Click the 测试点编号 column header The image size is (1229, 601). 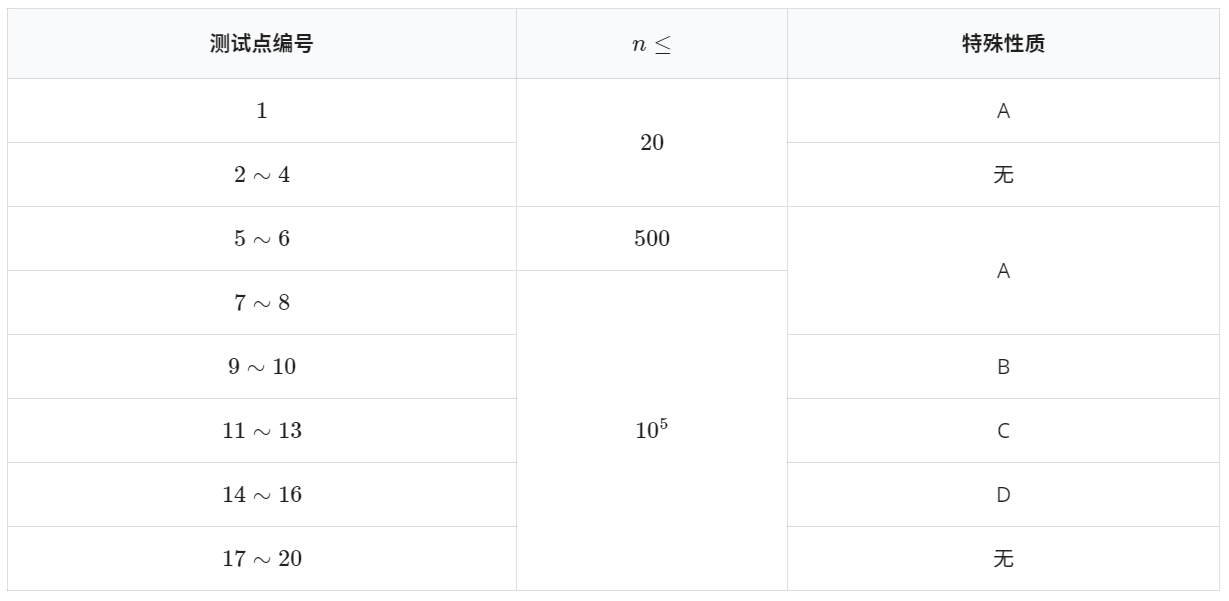point(262,45)
